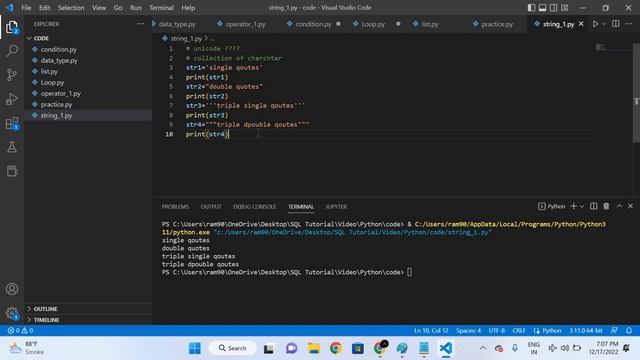Image resolution: width=640 pixels, height=360 pixels.
Task: Open condition.py in the explorer
Action: coord(88,49)
